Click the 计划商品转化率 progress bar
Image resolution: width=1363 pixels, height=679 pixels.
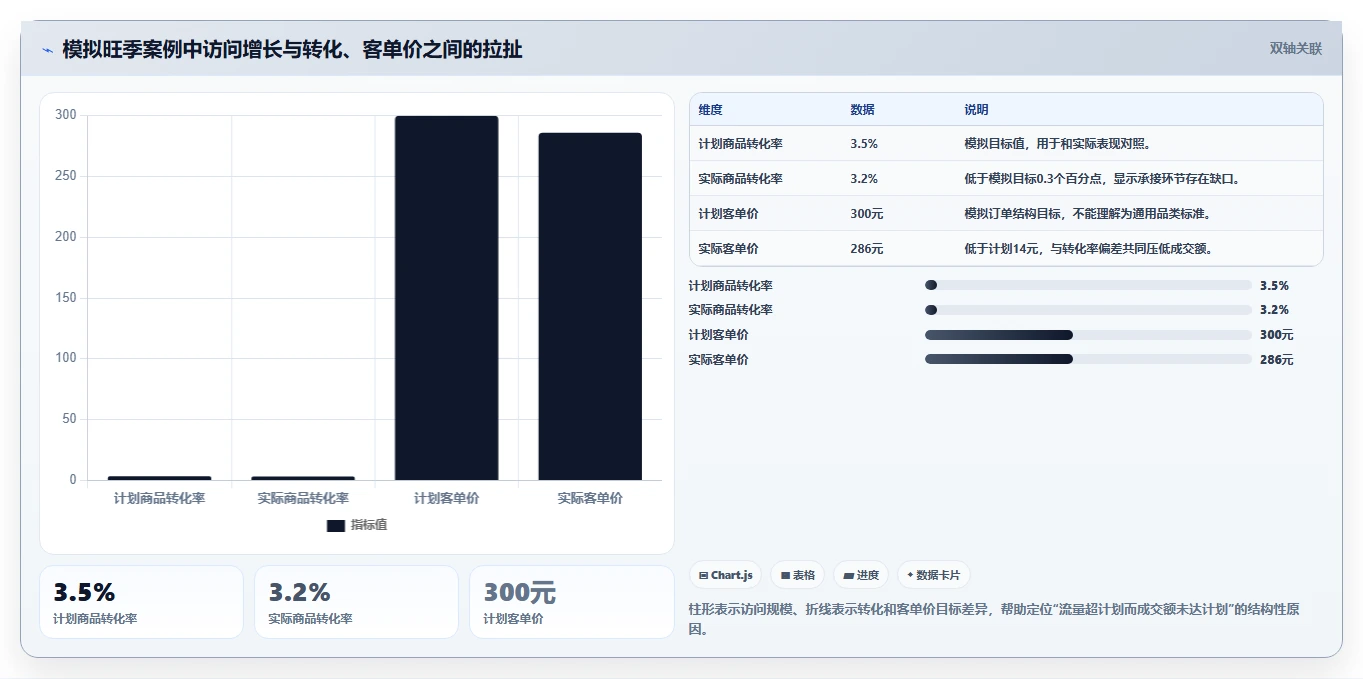(1088, 285)
